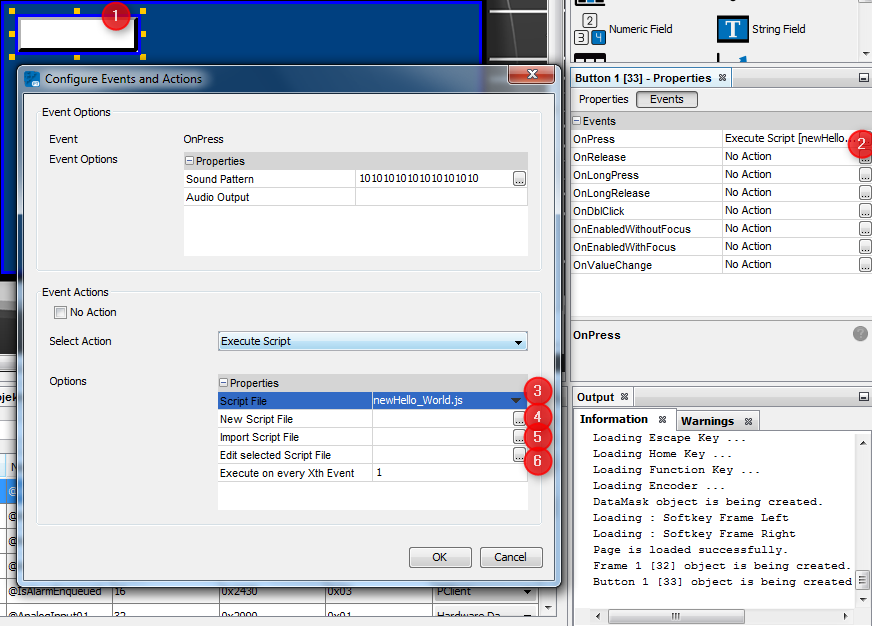Click the Cancel button
Screen dimensions: 872x626
coord(511,557)
